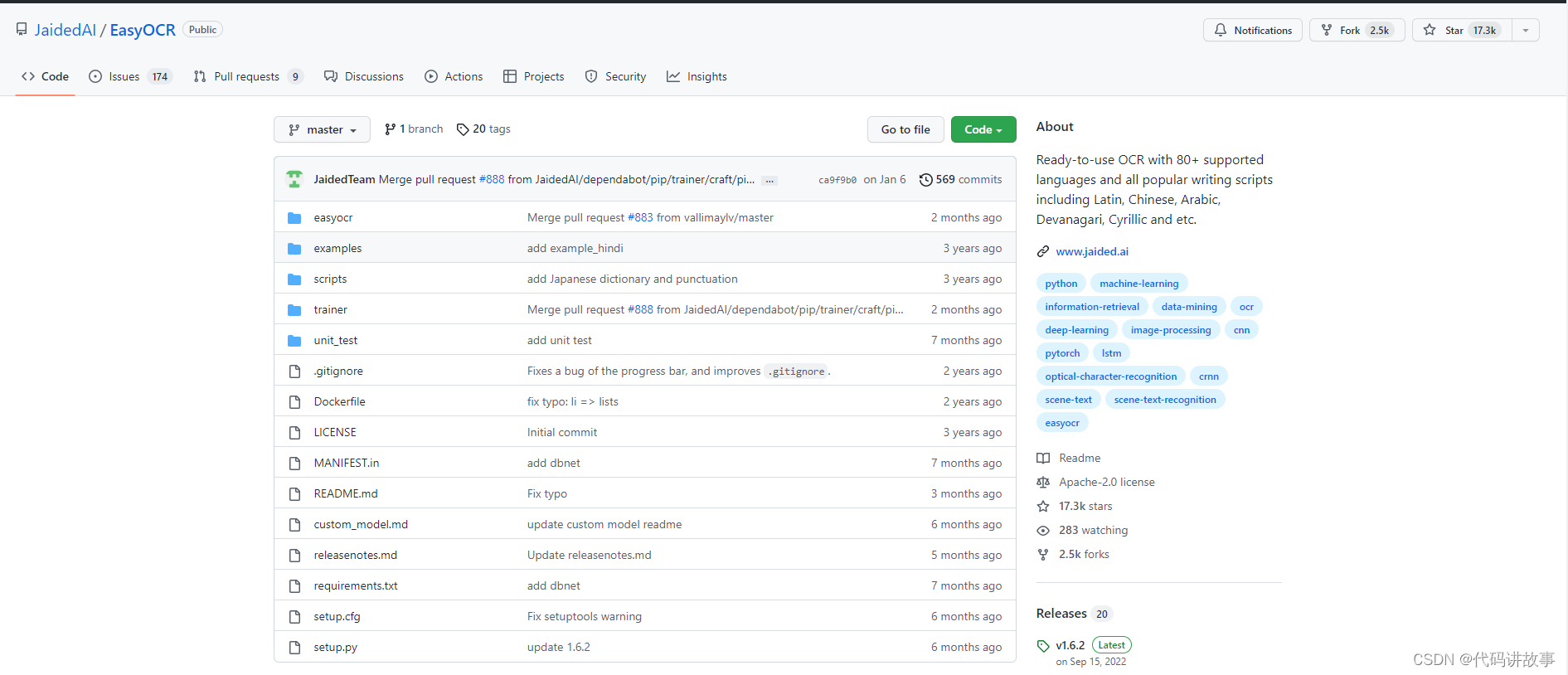The height and width of the screenshot is (675, 1568).
Task: Click the Go to file button
Action: 905,129
